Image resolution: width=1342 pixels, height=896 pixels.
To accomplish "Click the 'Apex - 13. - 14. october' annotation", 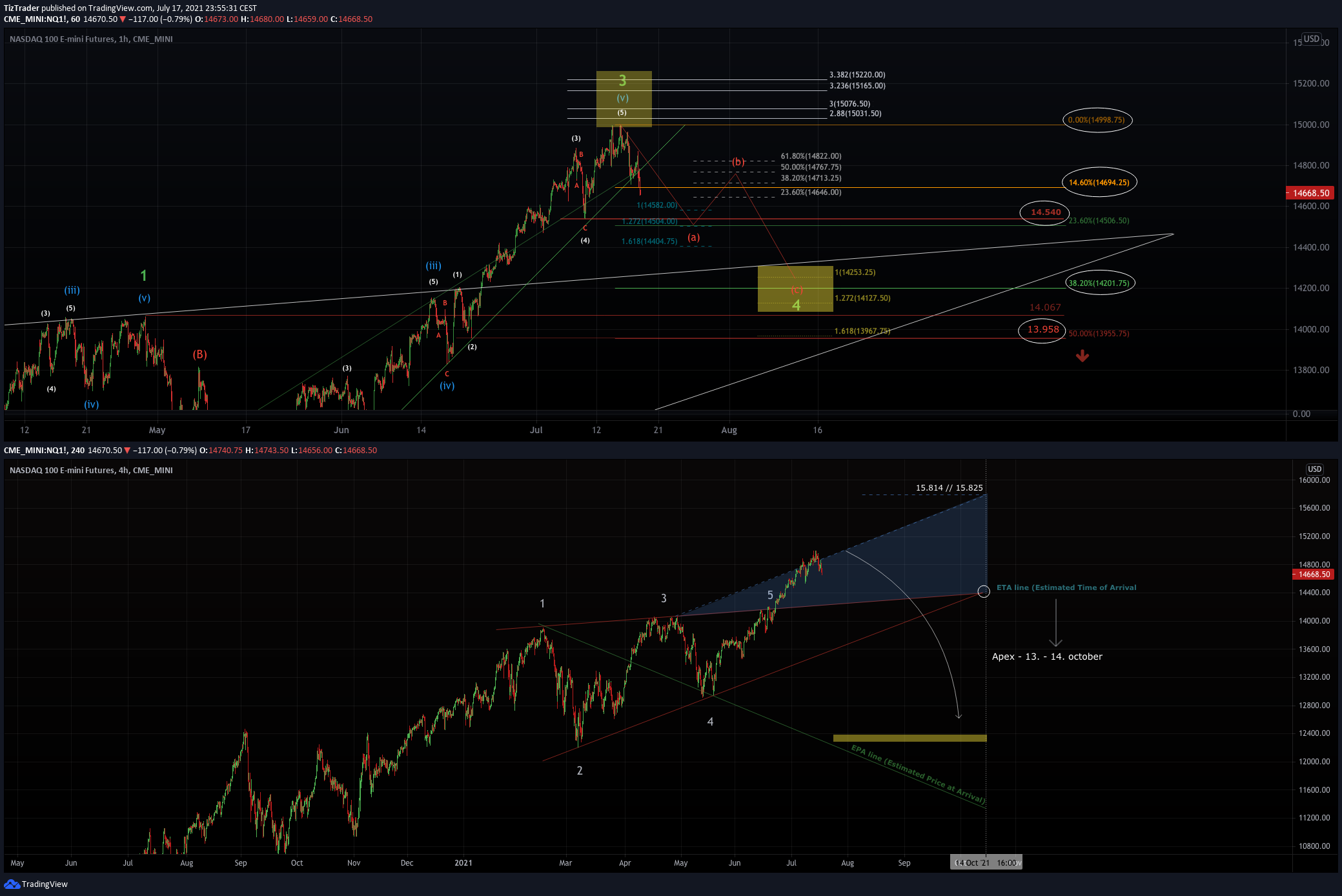I will click(x=1047, y=657).
